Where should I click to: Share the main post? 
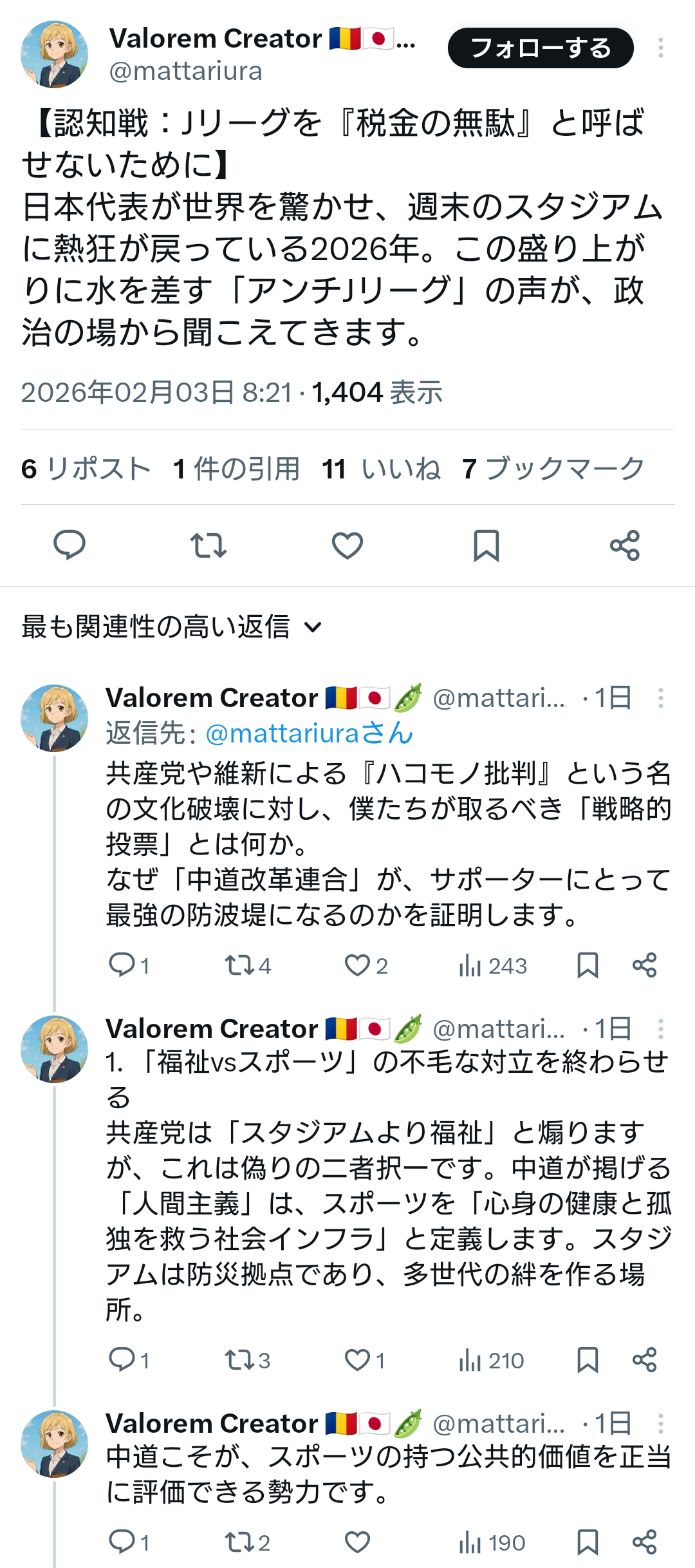[x=625, y=545]
